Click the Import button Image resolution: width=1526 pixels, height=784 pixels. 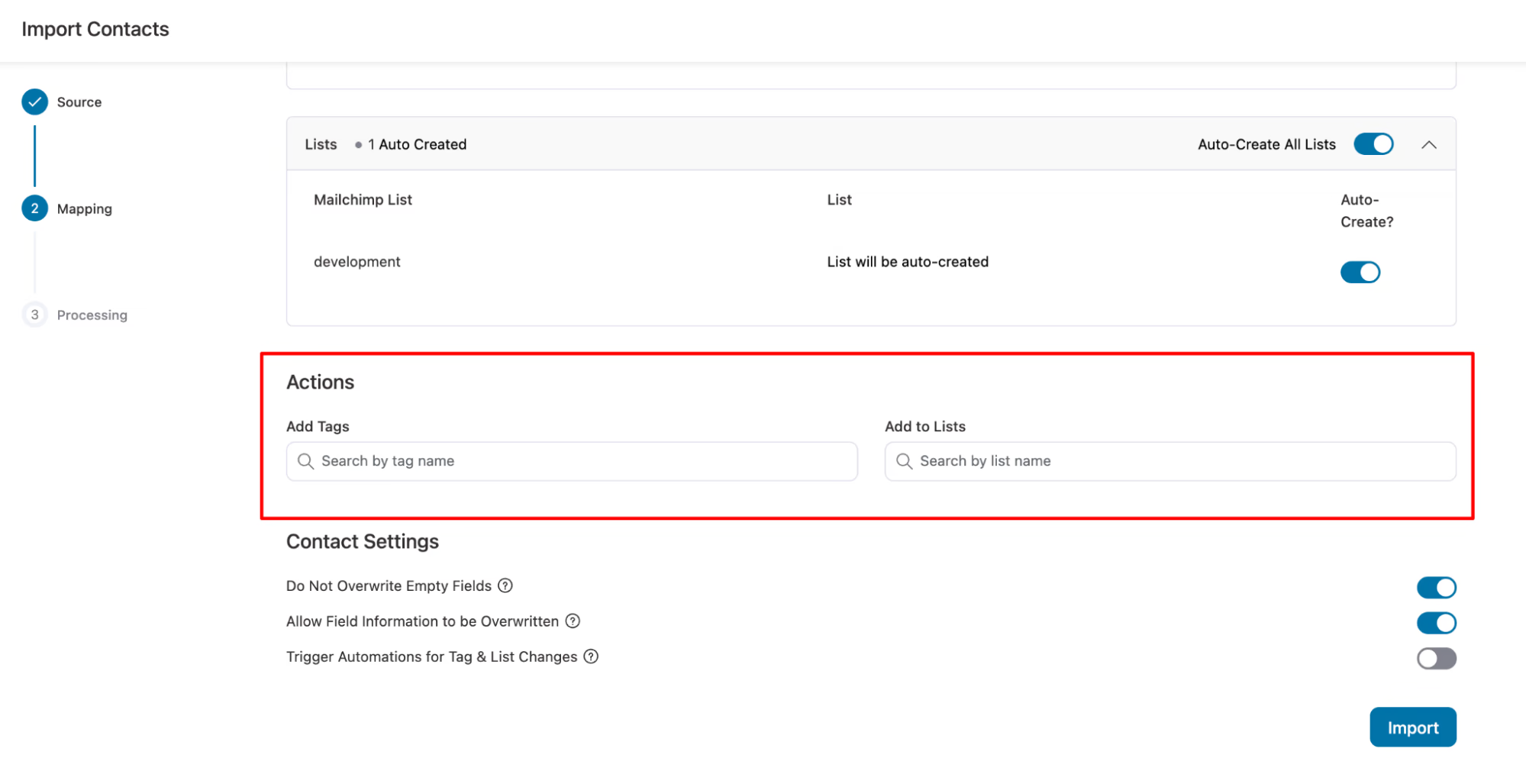(x=1412, y=727)
